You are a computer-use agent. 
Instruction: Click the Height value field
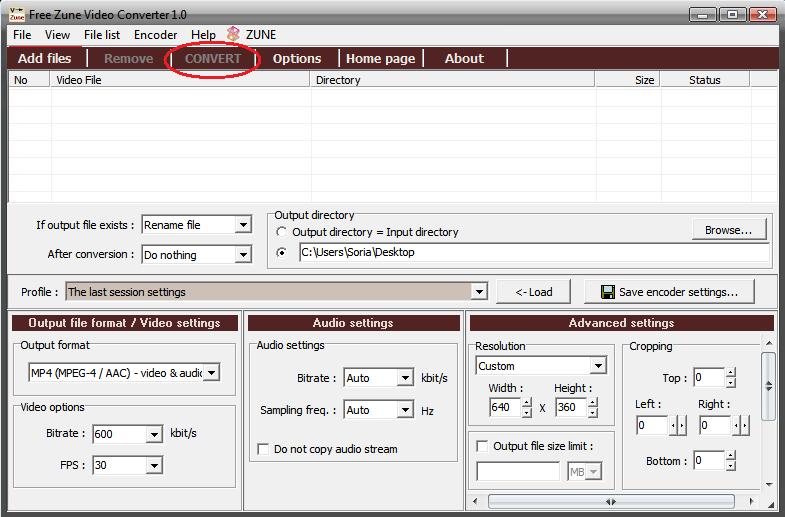point(571,407)
